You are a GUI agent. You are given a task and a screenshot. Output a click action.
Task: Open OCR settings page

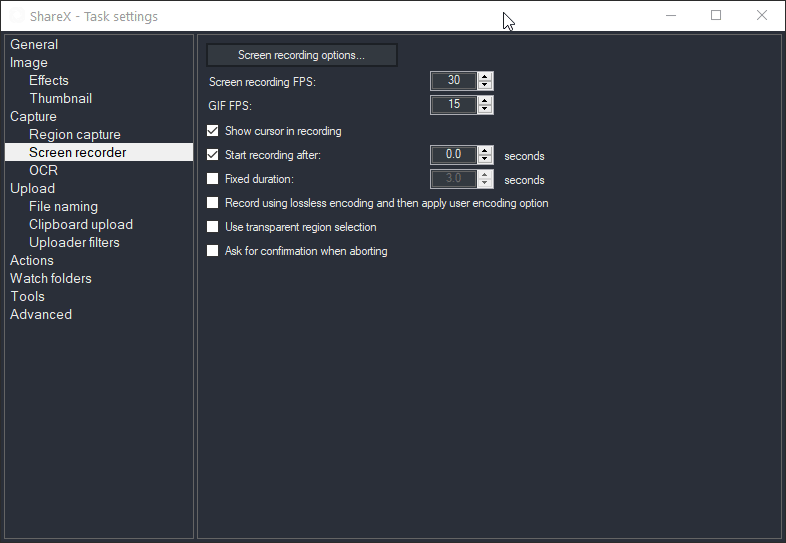[x=43, y=170]
